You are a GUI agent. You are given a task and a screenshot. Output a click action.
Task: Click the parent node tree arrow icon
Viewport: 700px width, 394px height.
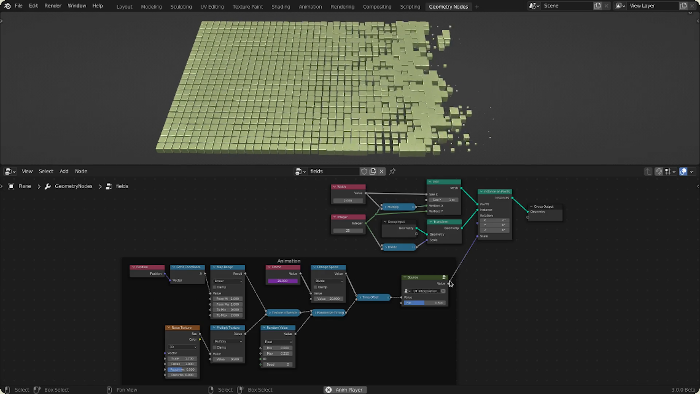point(648,171)
